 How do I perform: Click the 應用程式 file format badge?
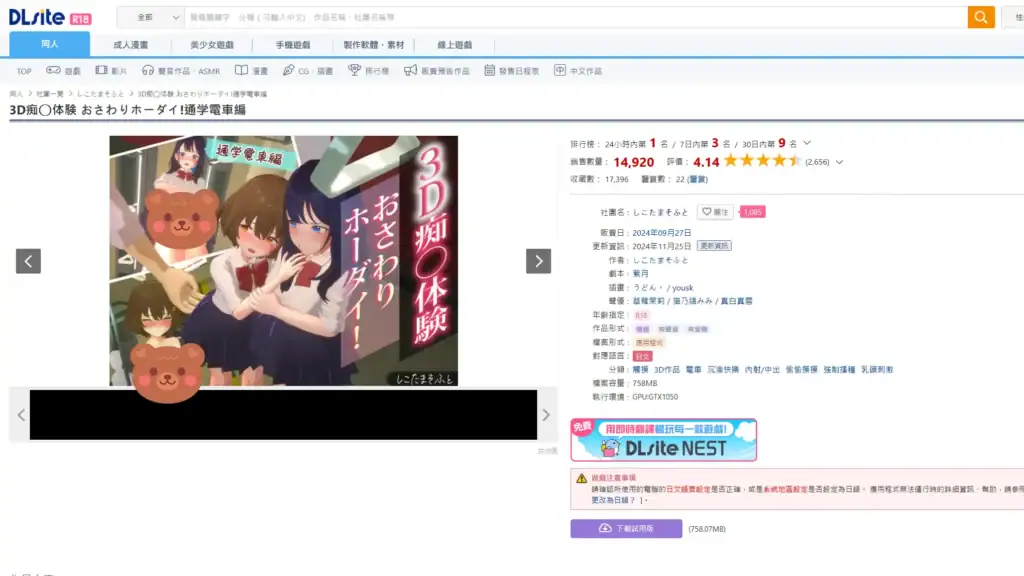click(x=648, y=342)
